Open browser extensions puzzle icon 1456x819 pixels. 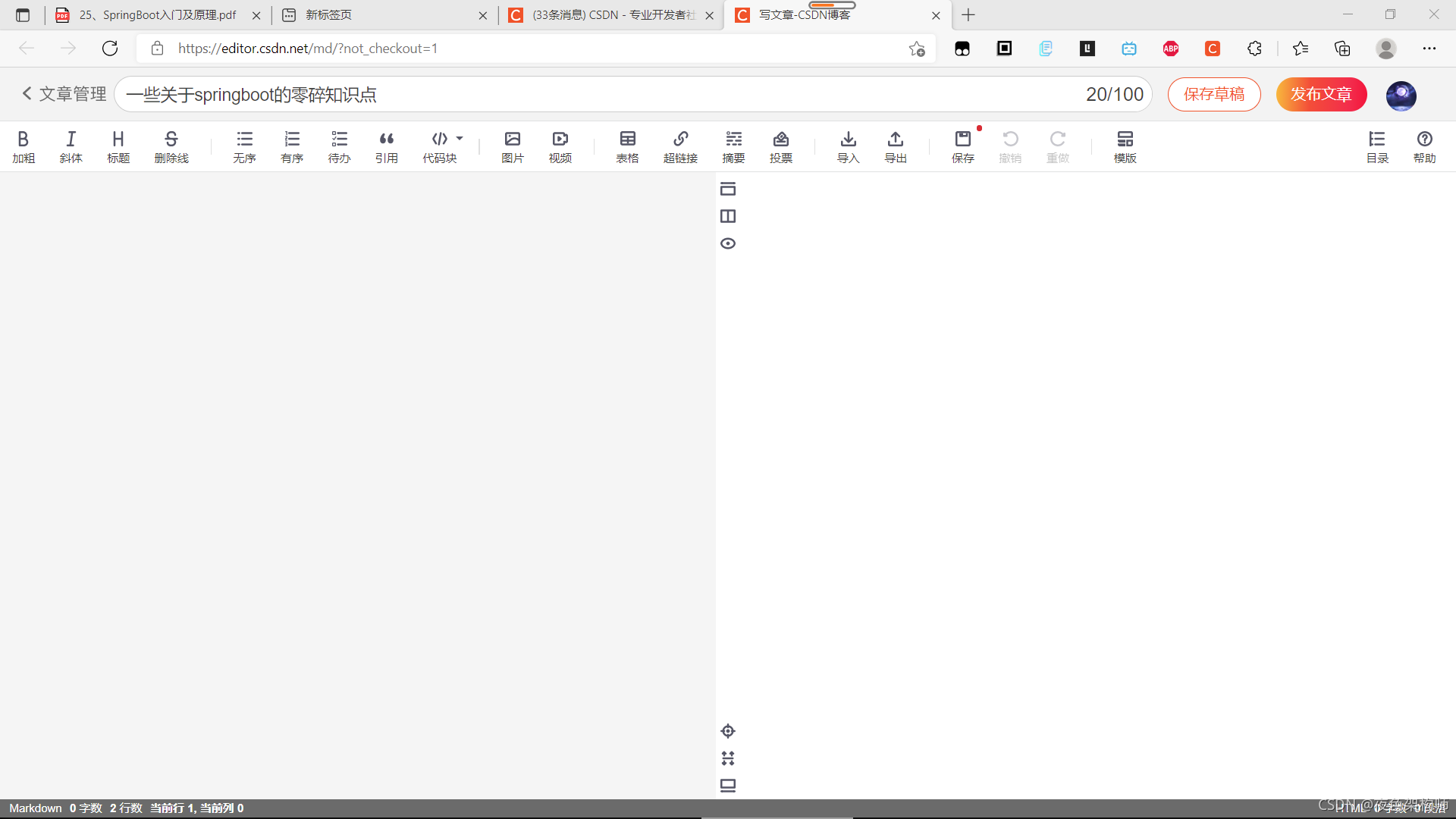point(1254,49)
